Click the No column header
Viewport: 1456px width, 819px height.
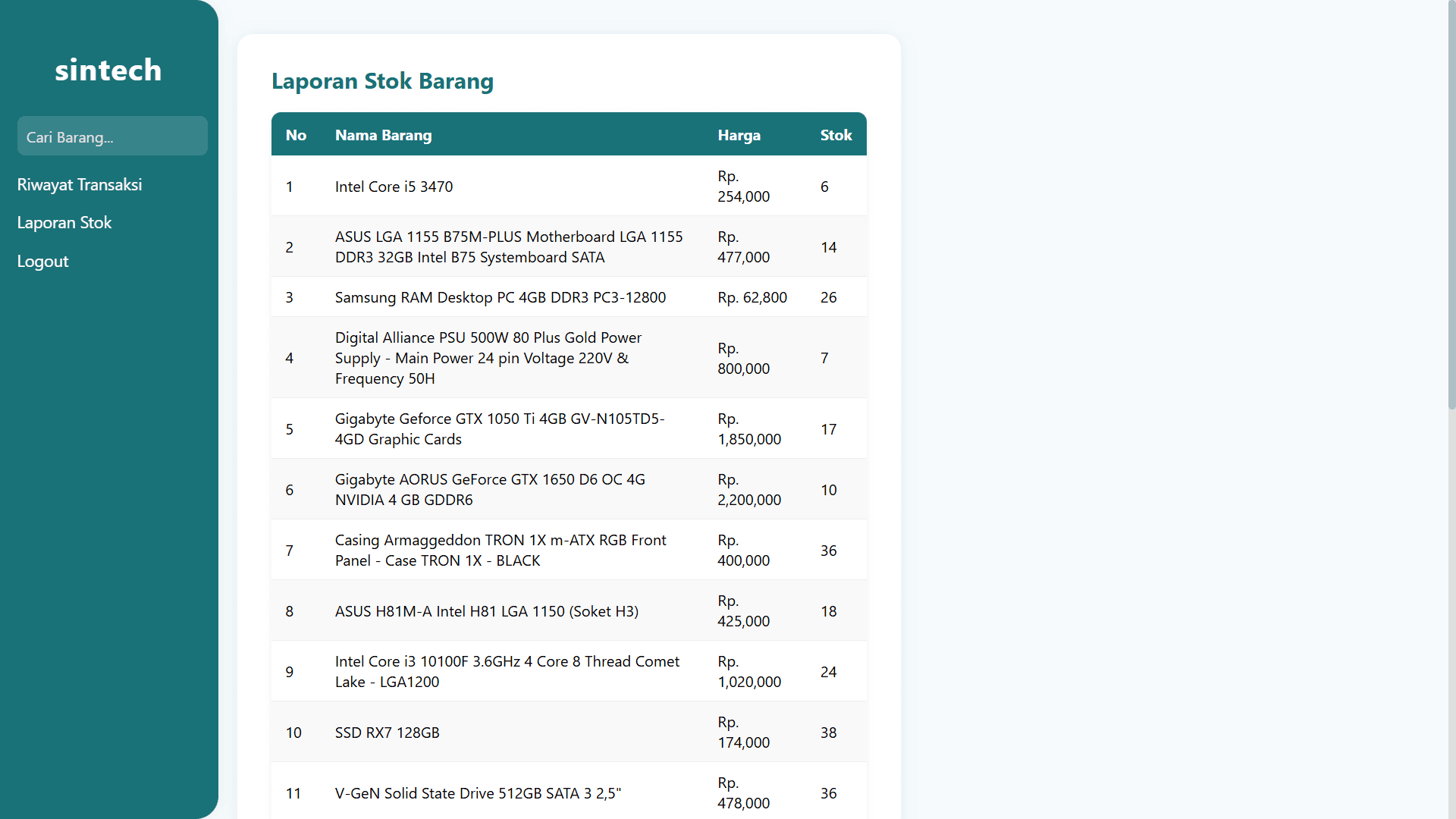click(296, 135)
